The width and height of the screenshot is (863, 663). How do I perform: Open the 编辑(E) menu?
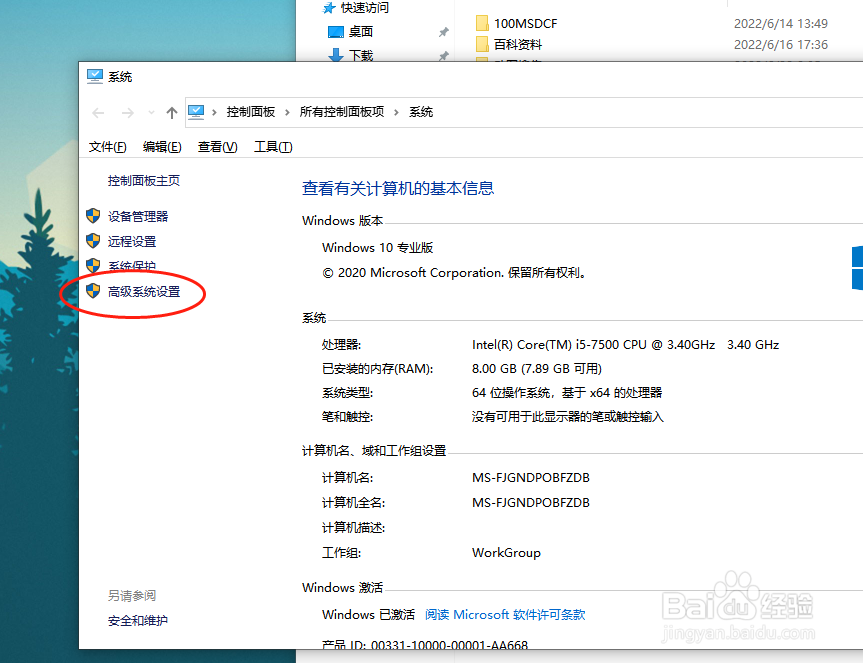click(x=162, y=147)
